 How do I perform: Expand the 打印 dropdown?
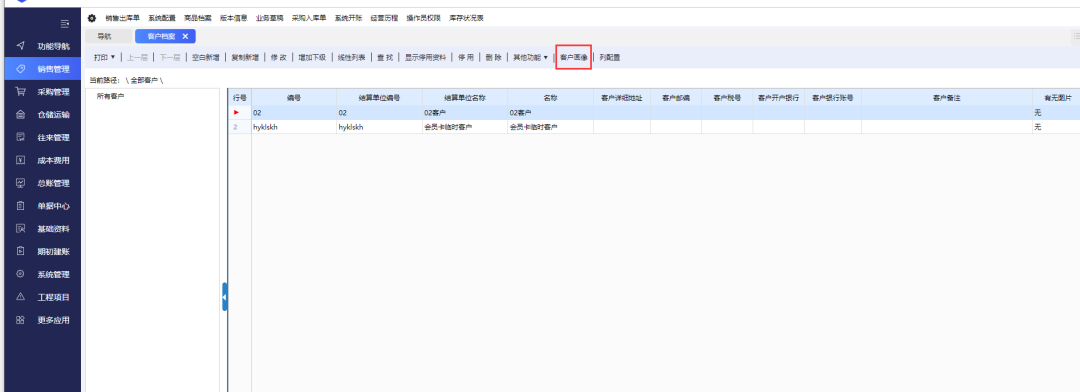tap(104, 57)
